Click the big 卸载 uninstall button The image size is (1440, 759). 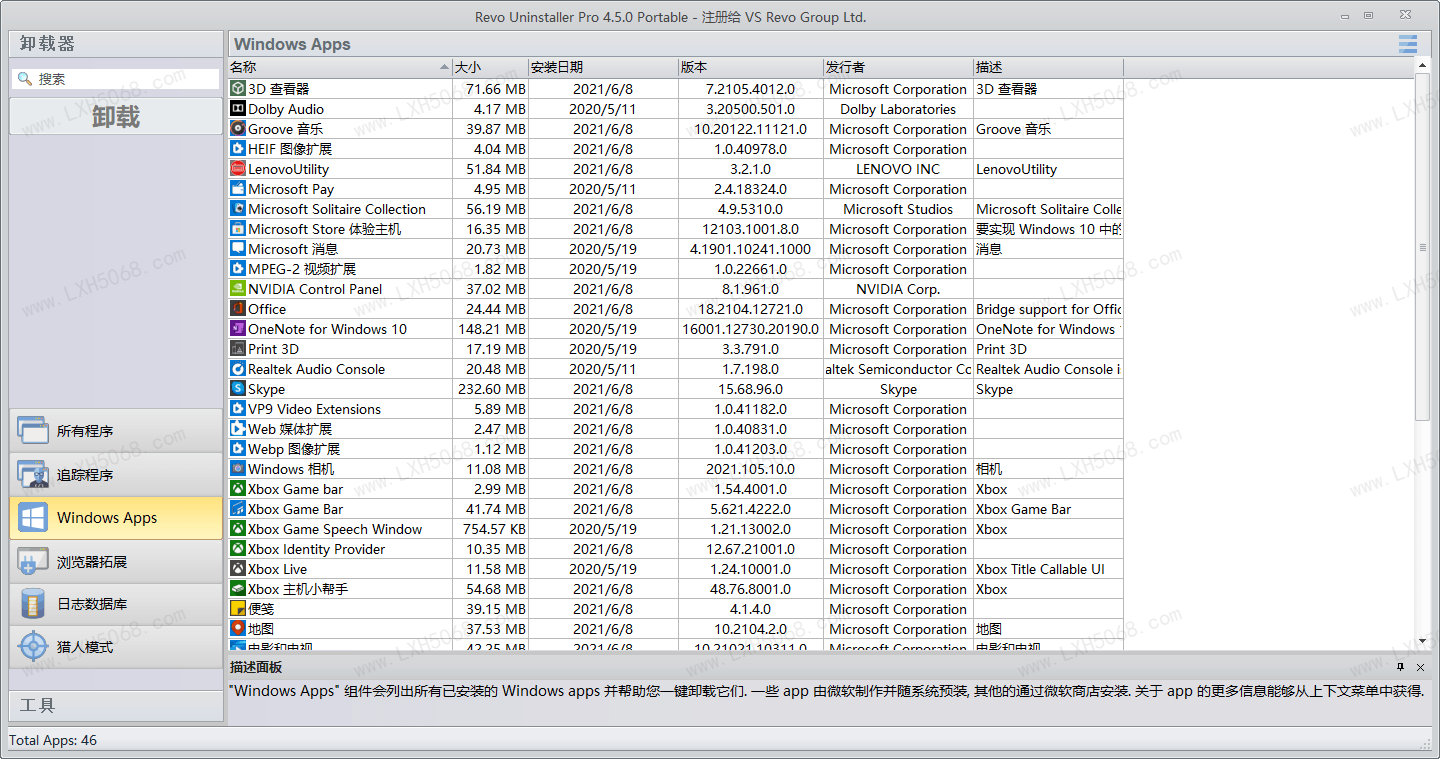pyautogui.click(x=116, y=117)
